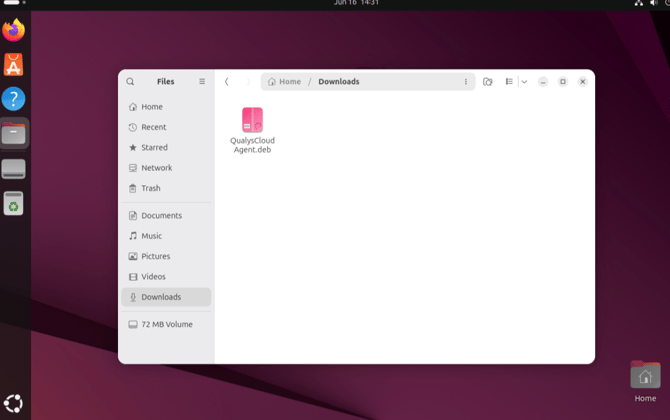This screenshot has height=420, width=670.
Task: Click the search-in-folder toolbar icon
Action: (488, 82)
